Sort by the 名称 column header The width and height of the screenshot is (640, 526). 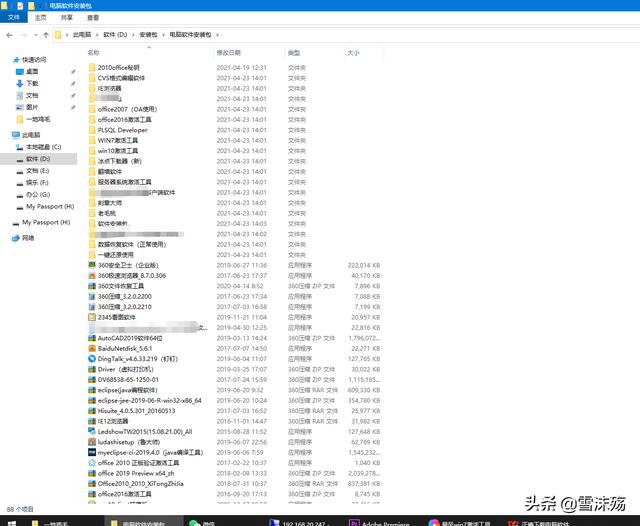pyautogui.click(x=93, y=53)
